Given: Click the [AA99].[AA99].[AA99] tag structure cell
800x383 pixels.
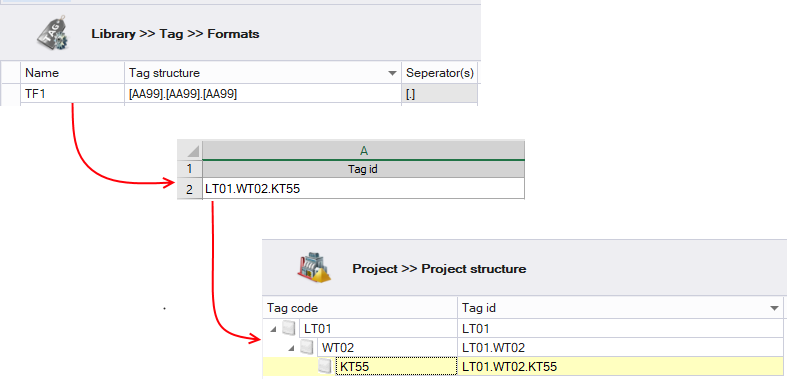Looking at the screenshot, I should (x=263, y=94).
